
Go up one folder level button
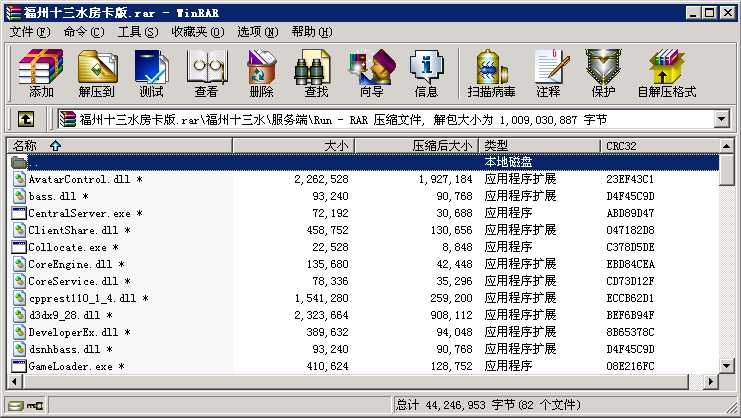26,119
